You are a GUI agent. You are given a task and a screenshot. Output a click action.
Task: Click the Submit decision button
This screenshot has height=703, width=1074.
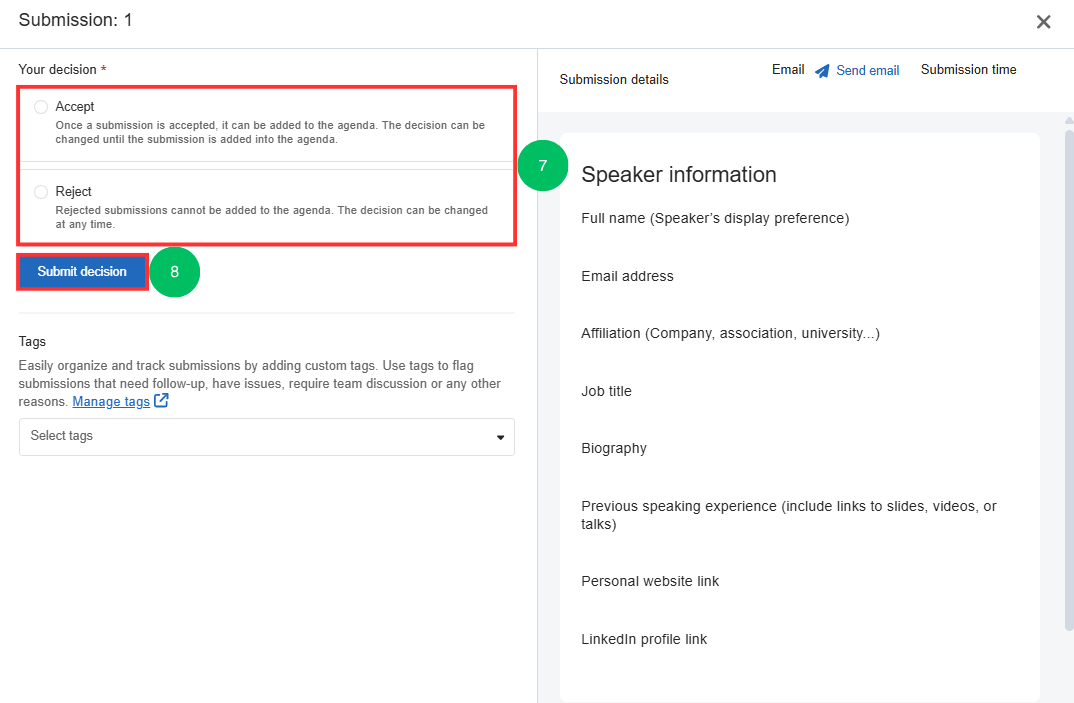(82, 272)
